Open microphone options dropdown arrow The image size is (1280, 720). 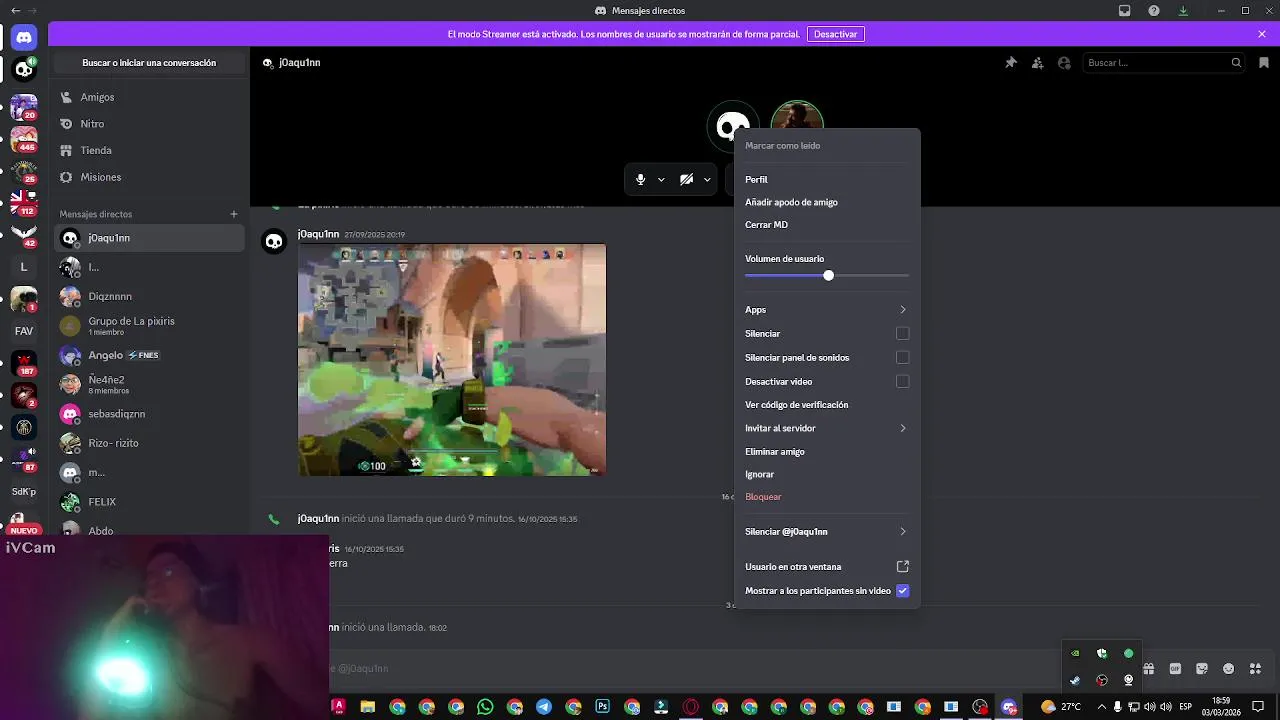tap(661, 180)
